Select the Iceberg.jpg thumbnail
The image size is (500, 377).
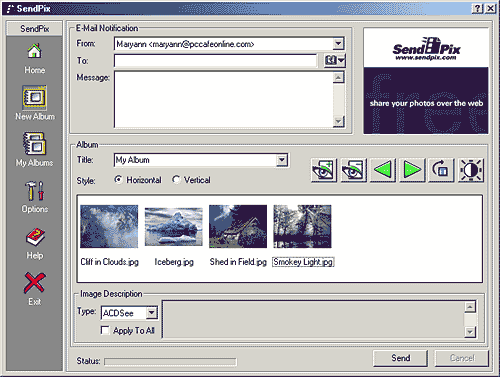(x=174, y=227)
